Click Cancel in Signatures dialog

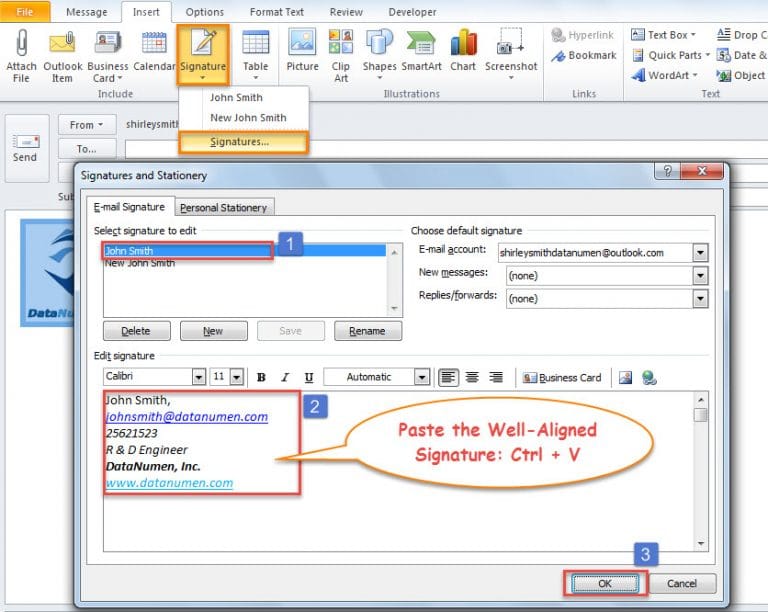[682, 584]
